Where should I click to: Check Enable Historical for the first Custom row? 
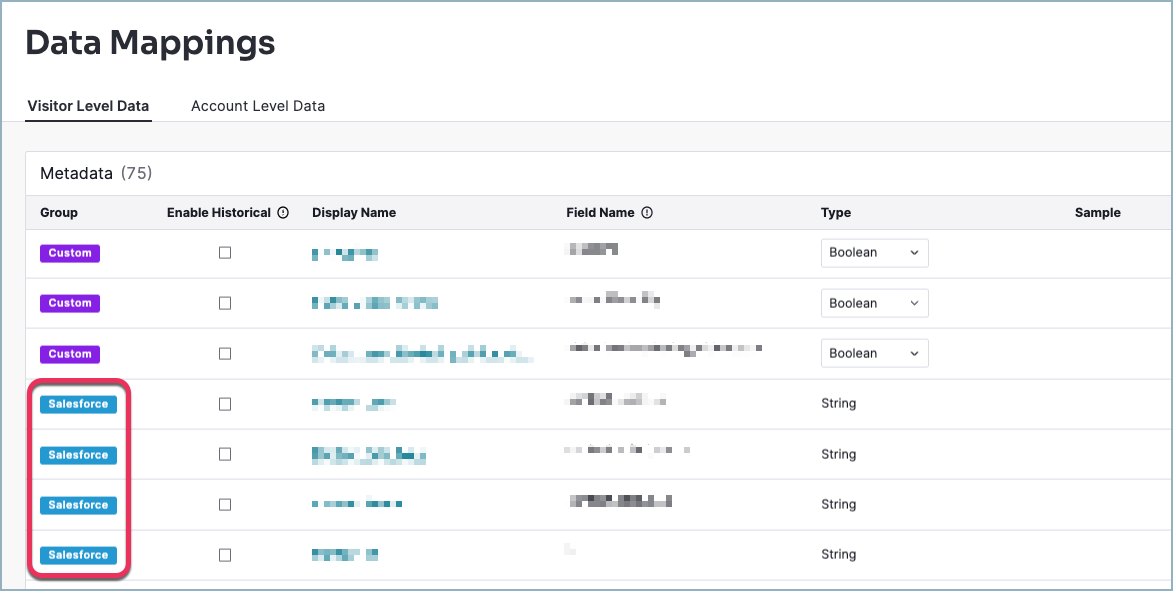point(225,252)
